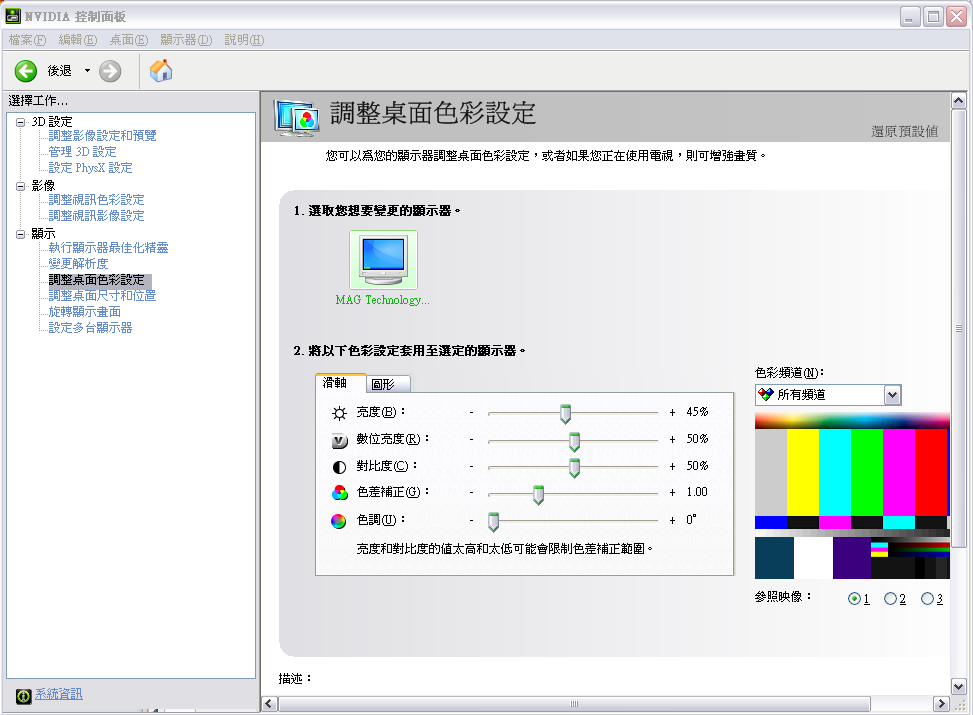Open 變更解析度
The height and width of the screenshot is (715, 973).
(x=78, y=264)
